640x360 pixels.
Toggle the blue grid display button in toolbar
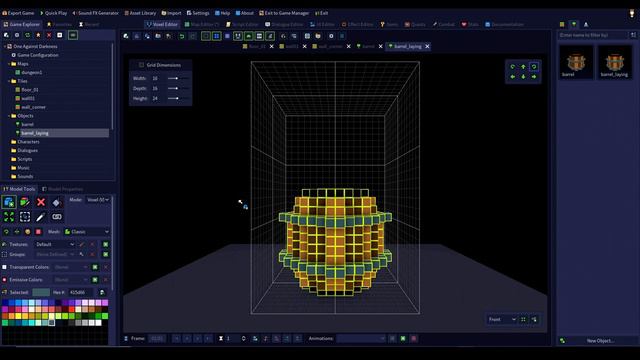217,36
